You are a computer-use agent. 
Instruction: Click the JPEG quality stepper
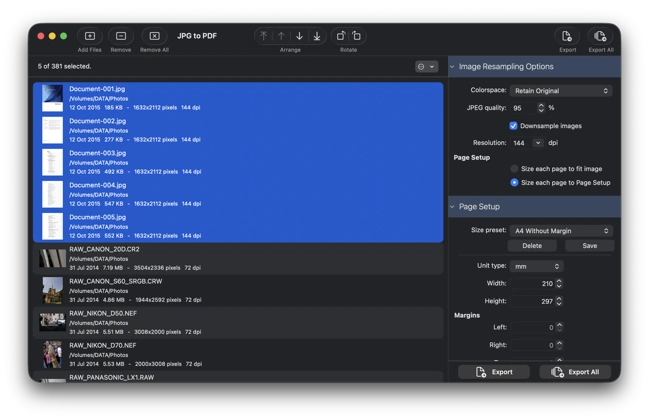pos(541,108)
